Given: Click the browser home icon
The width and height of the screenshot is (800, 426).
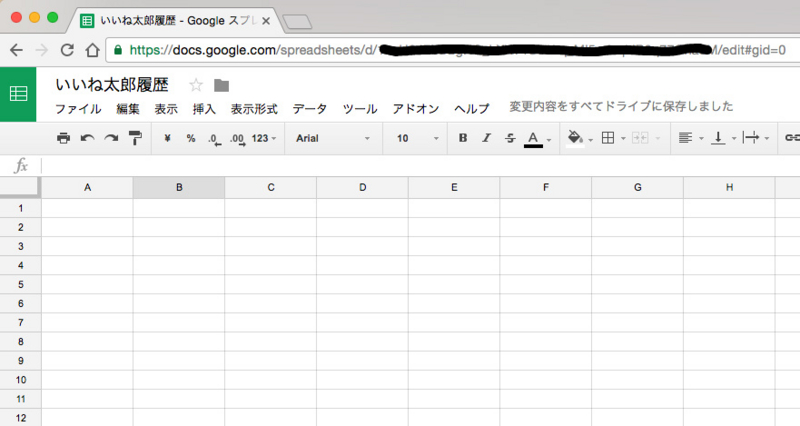Looking at the screenshot, I should [x=92, y=50].
